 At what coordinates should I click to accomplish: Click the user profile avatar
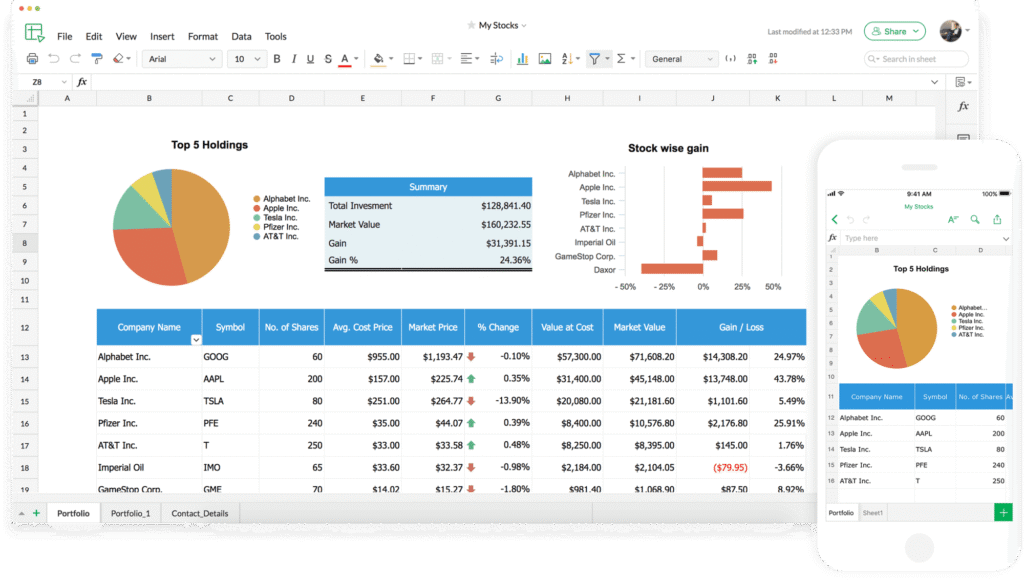click(950, 31)
